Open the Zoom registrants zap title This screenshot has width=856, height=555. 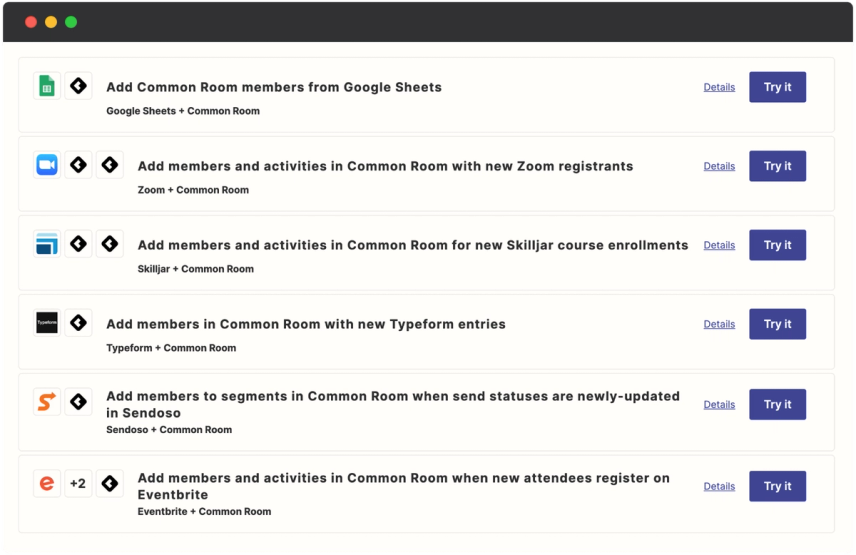[385, 166]
